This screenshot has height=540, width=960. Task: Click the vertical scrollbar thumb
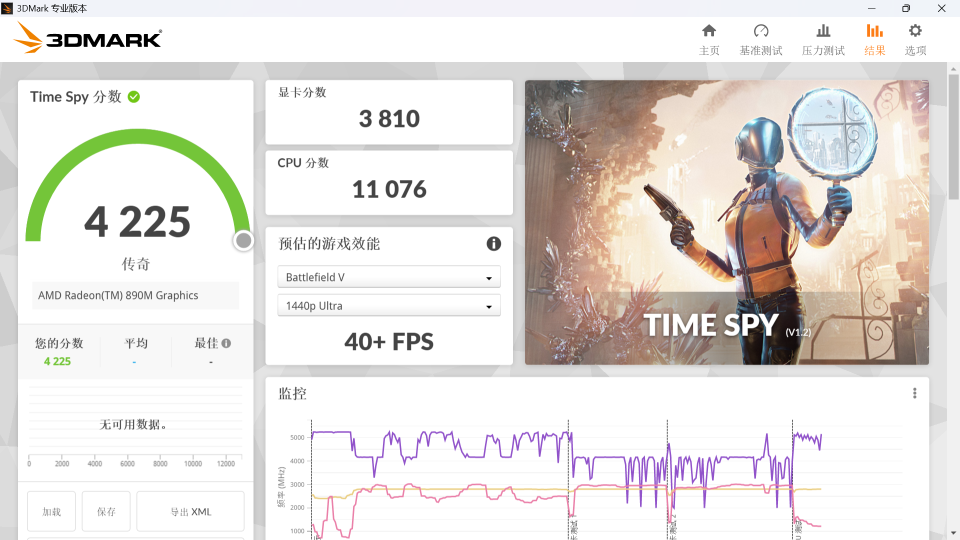[x=953, y=136]
